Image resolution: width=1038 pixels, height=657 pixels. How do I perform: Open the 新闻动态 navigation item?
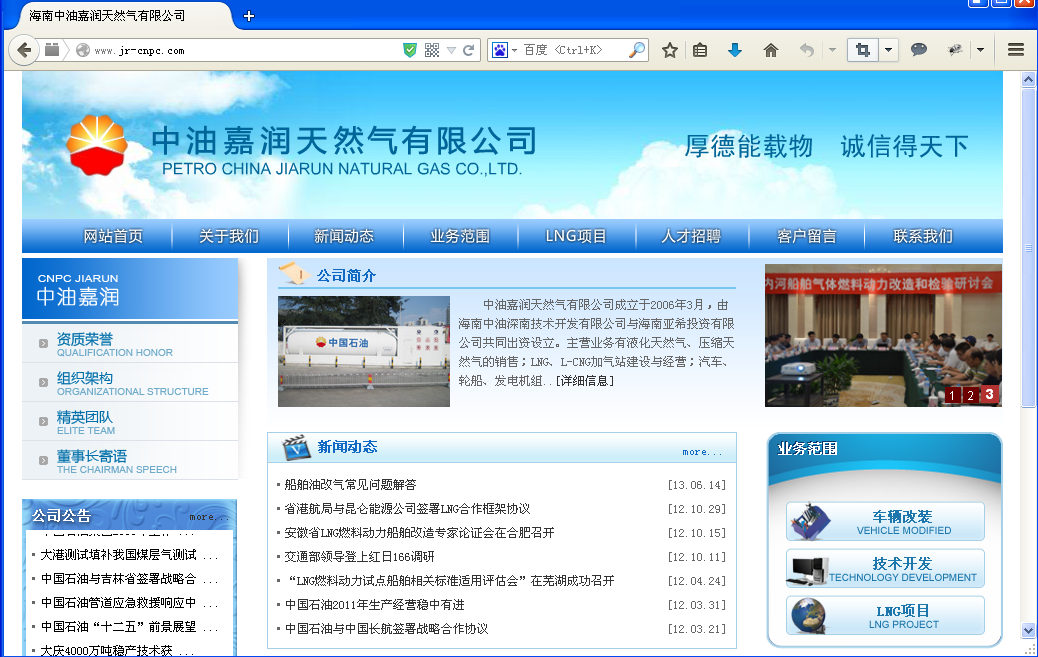(344, 236)
